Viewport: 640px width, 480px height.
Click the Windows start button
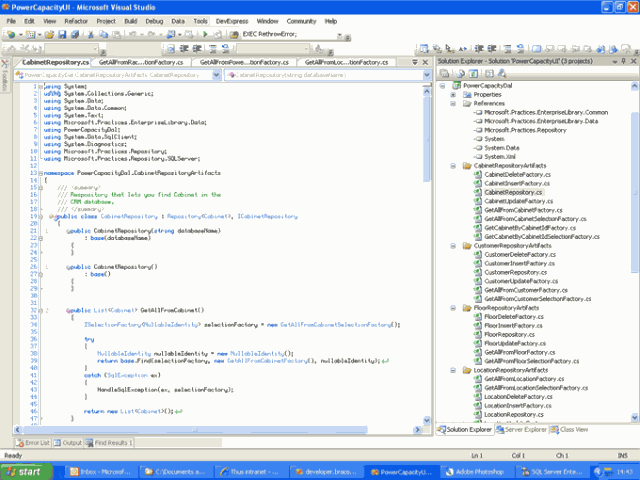pyautogui.click(x=27, y=472)
